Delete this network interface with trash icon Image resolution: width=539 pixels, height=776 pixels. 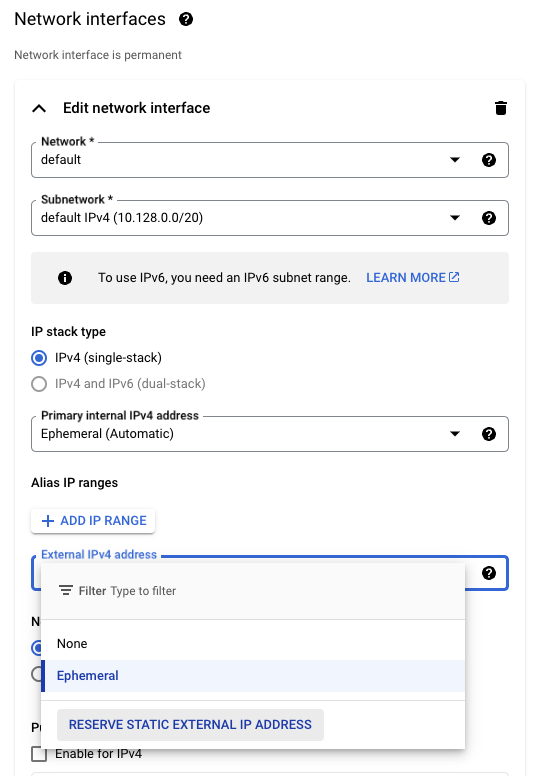501,108
